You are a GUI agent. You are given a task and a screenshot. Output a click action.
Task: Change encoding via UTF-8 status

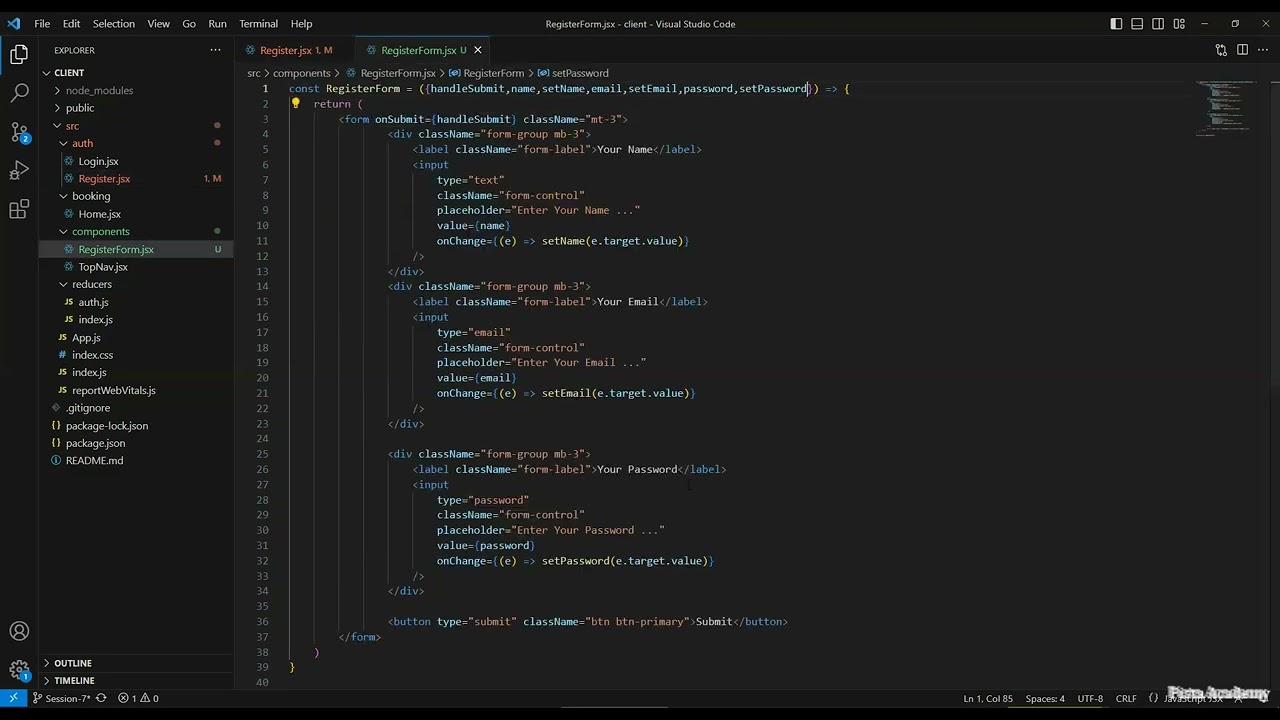(1090, 698)
